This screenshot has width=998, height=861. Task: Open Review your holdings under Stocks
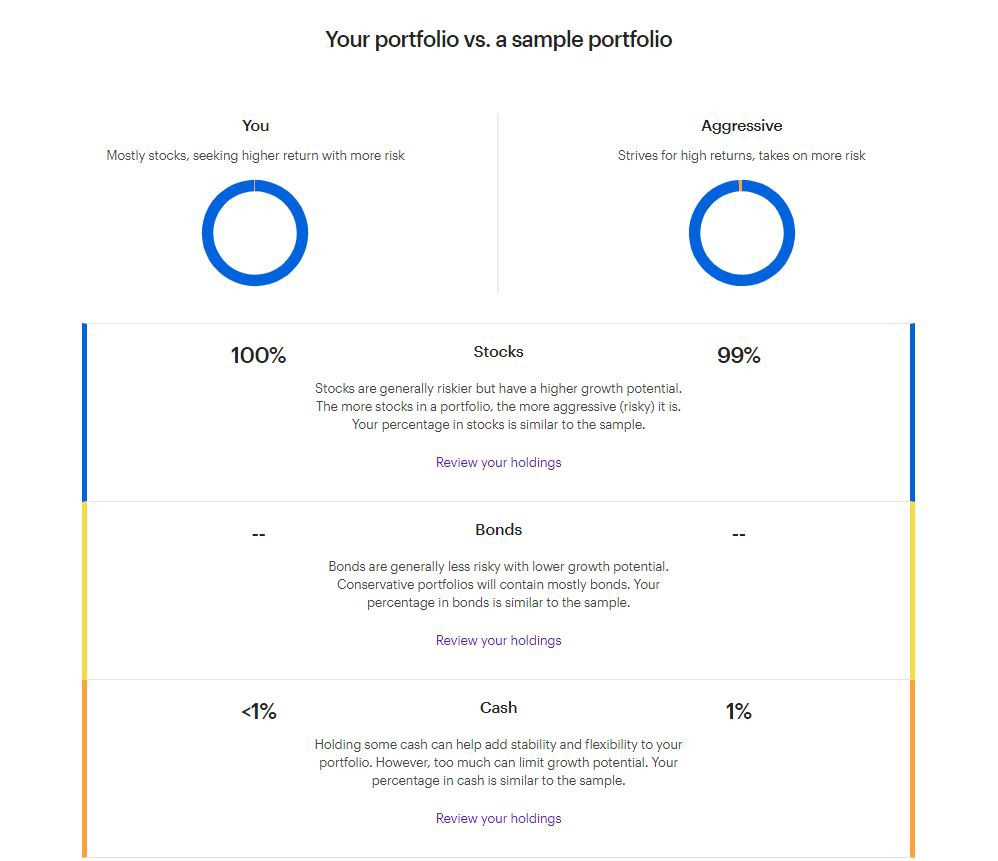pos(498,463)
